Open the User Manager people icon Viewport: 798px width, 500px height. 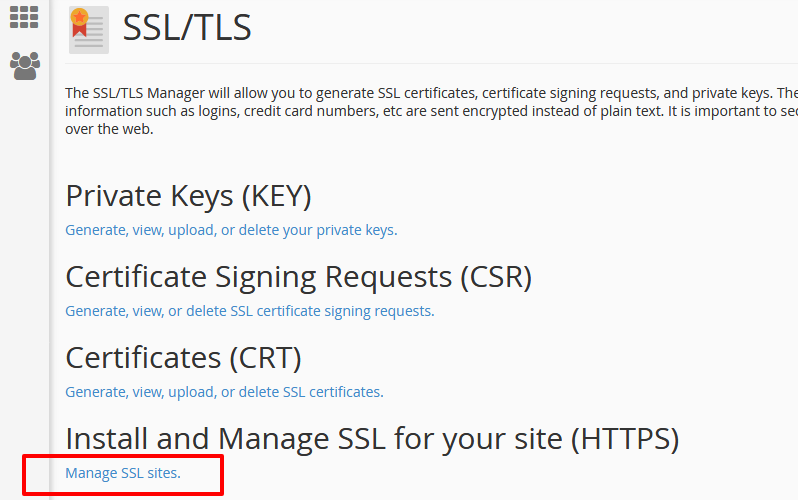(x=24, y=66)
